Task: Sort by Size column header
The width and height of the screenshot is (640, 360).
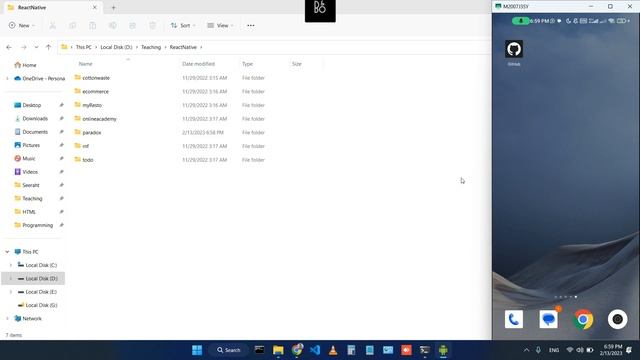Action: pyautogui.click(x=297, y=64)
